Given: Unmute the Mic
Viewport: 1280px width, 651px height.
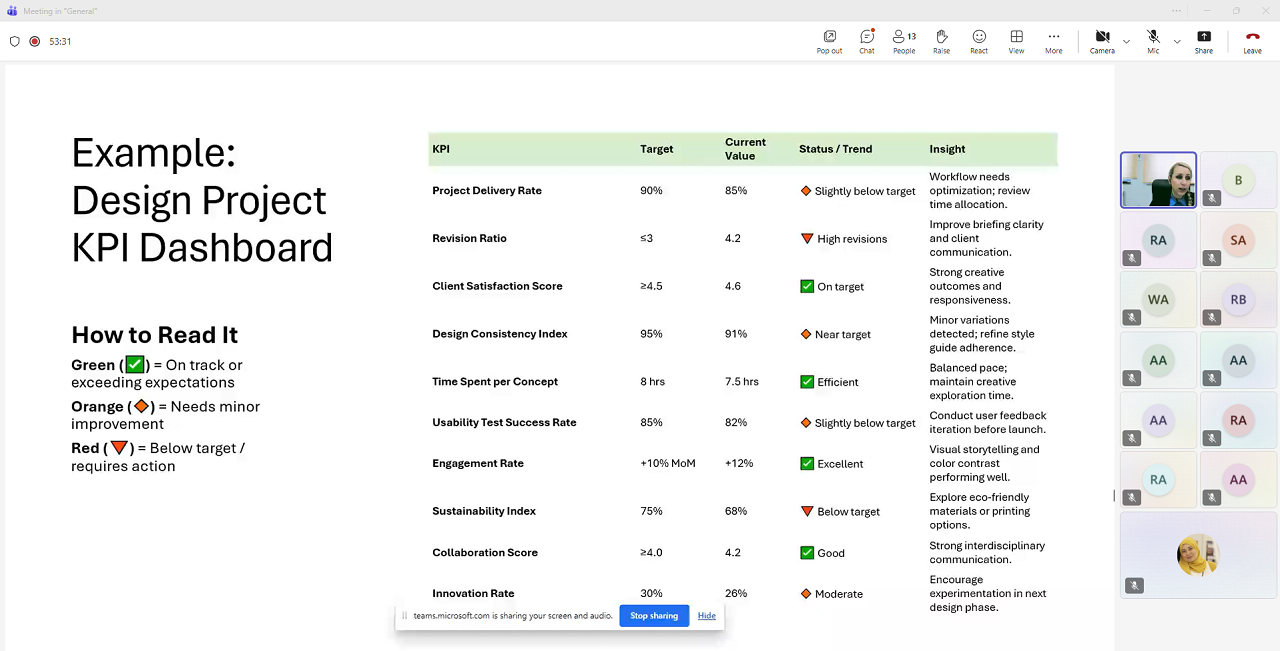Looking at the screenshot, I should point(1153,41).
